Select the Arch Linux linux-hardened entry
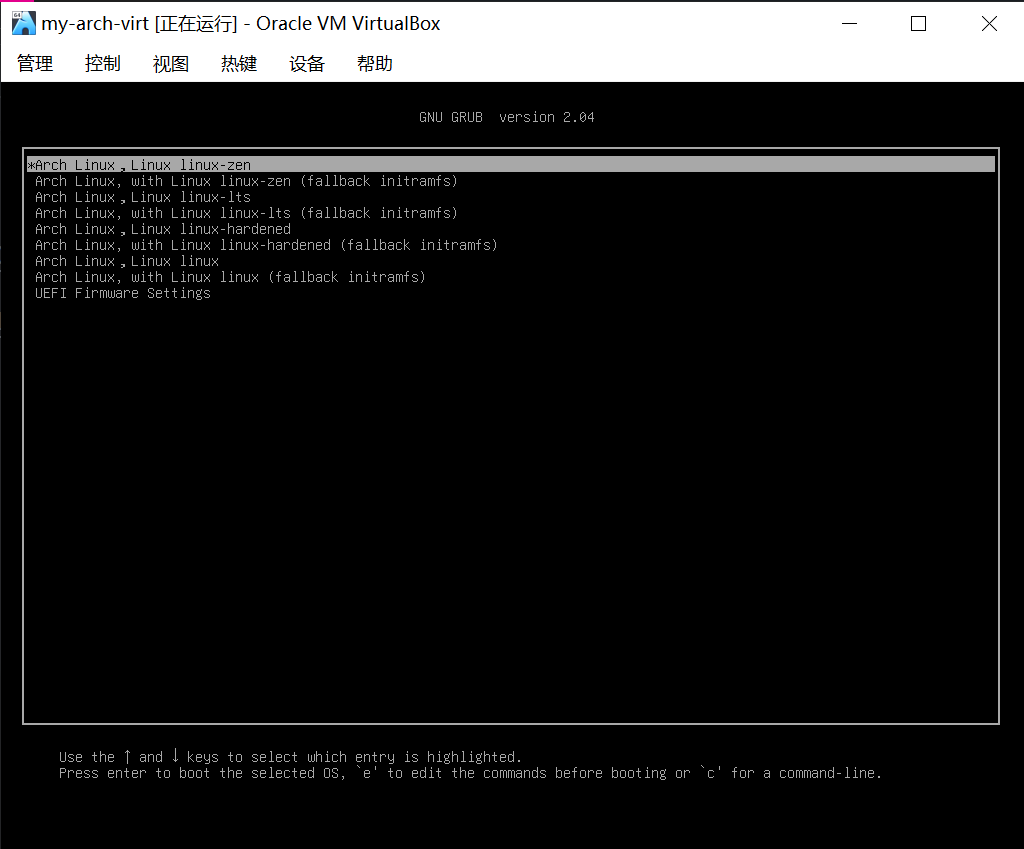The height and width of the screenshot is (849, 1024). tap(162, 228)
